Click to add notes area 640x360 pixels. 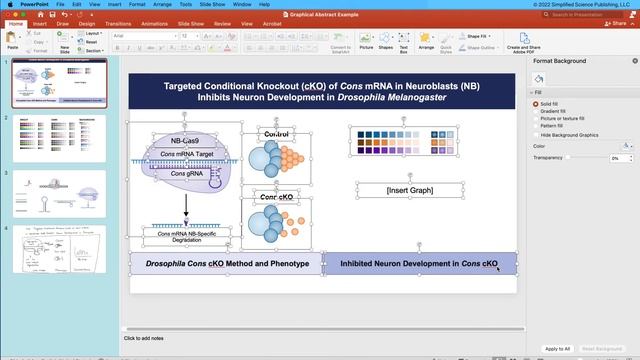tap(144, 338)
